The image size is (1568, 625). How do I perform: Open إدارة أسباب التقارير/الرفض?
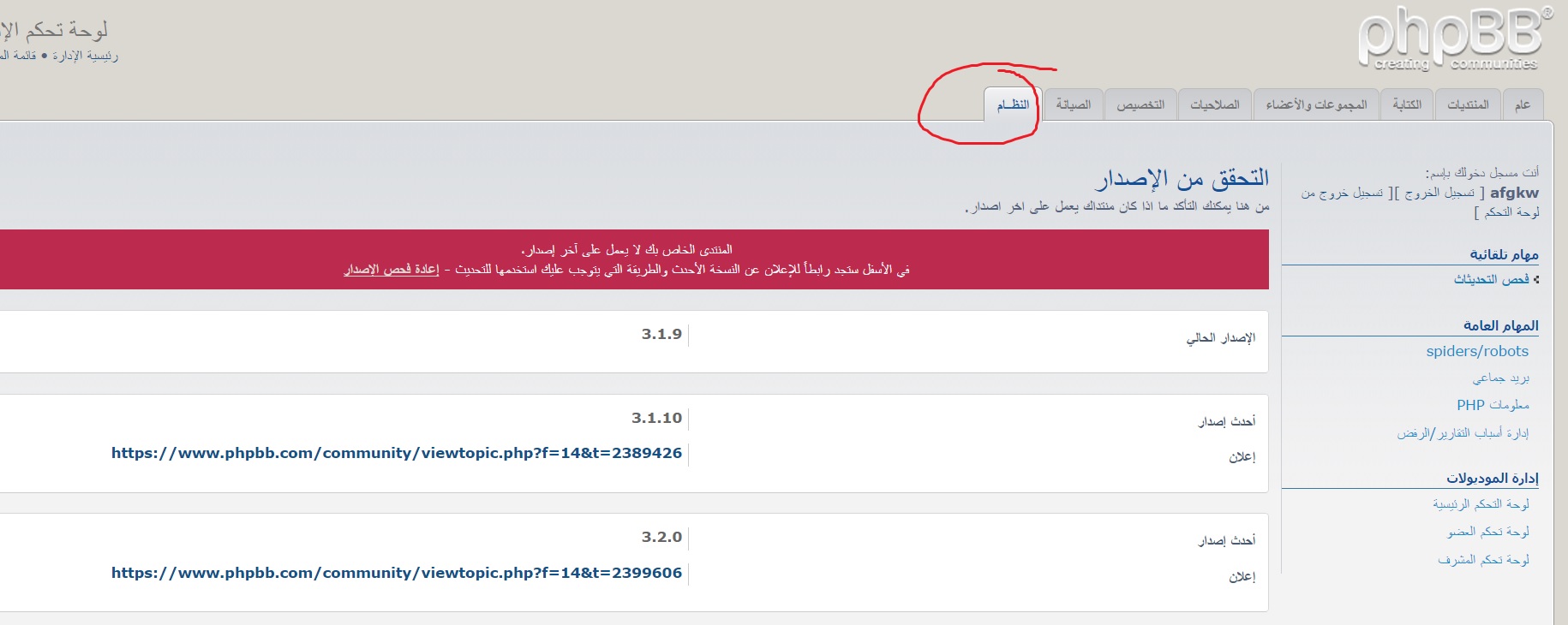[x=1463, y=433]
